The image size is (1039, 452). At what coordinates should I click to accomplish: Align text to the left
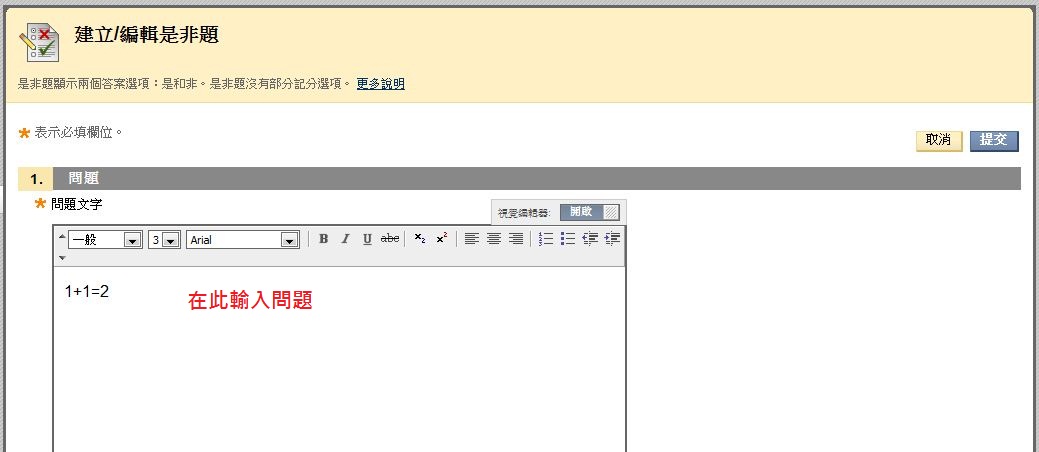click(x=472, y=239)
